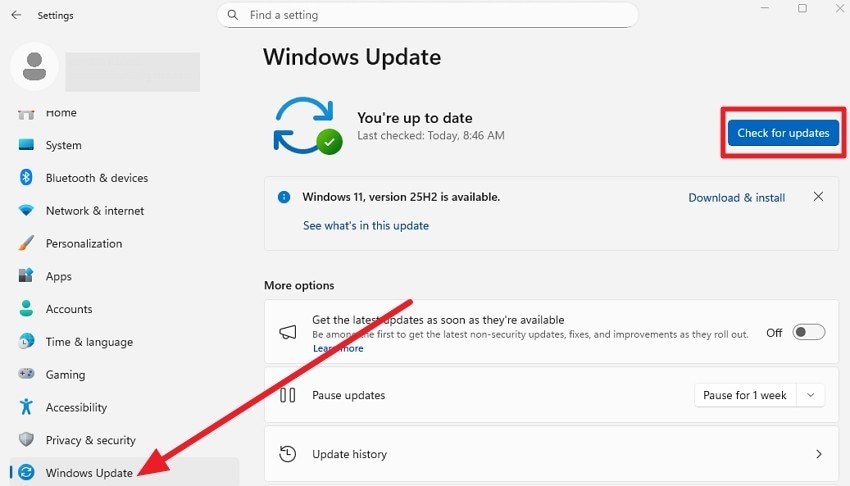Click the Accounts person icon
The height and width of the screenshot is (486, 850).
point(26,308)
